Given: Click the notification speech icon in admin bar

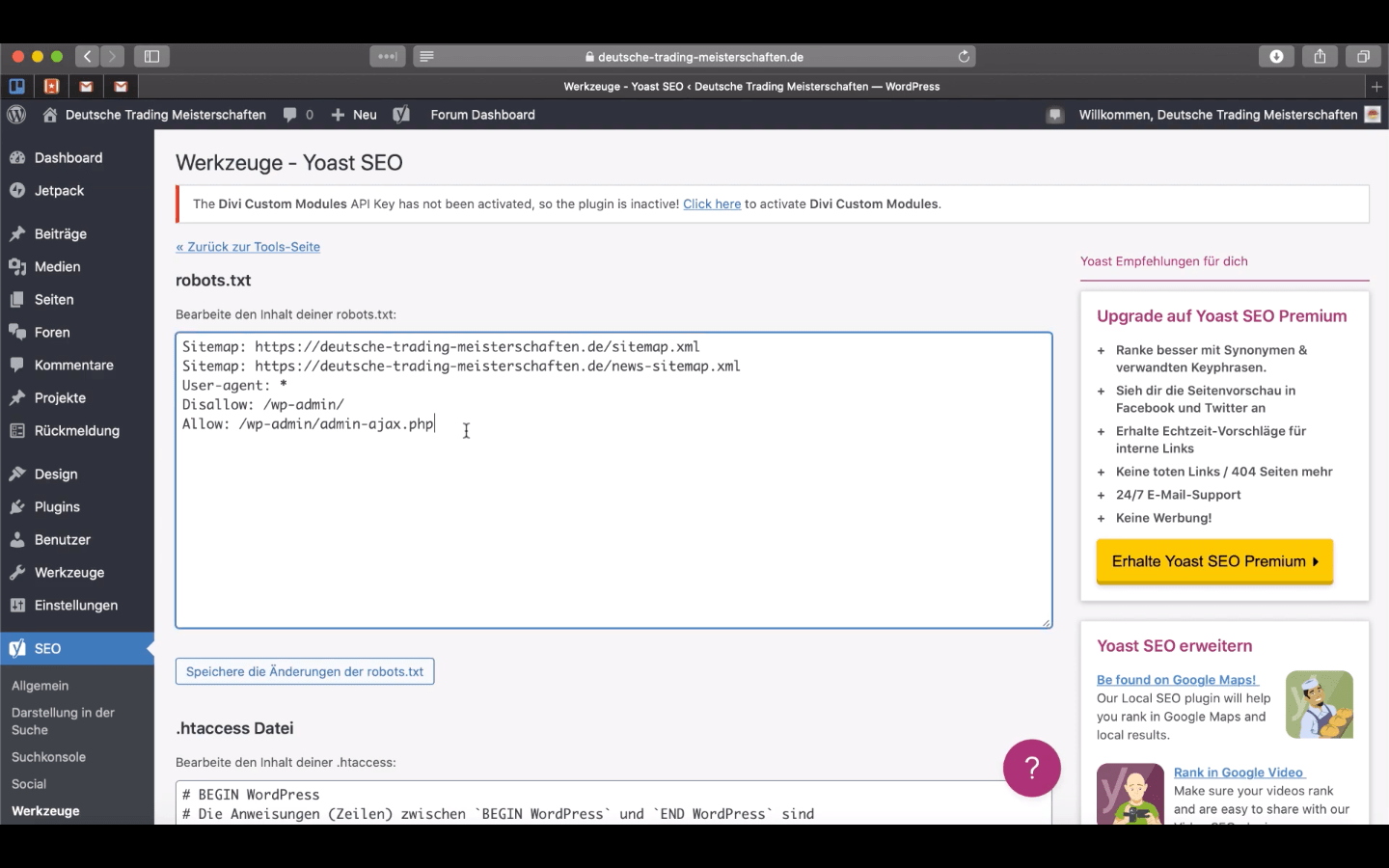Looking at the screenshot, I should coord(1055,115).
